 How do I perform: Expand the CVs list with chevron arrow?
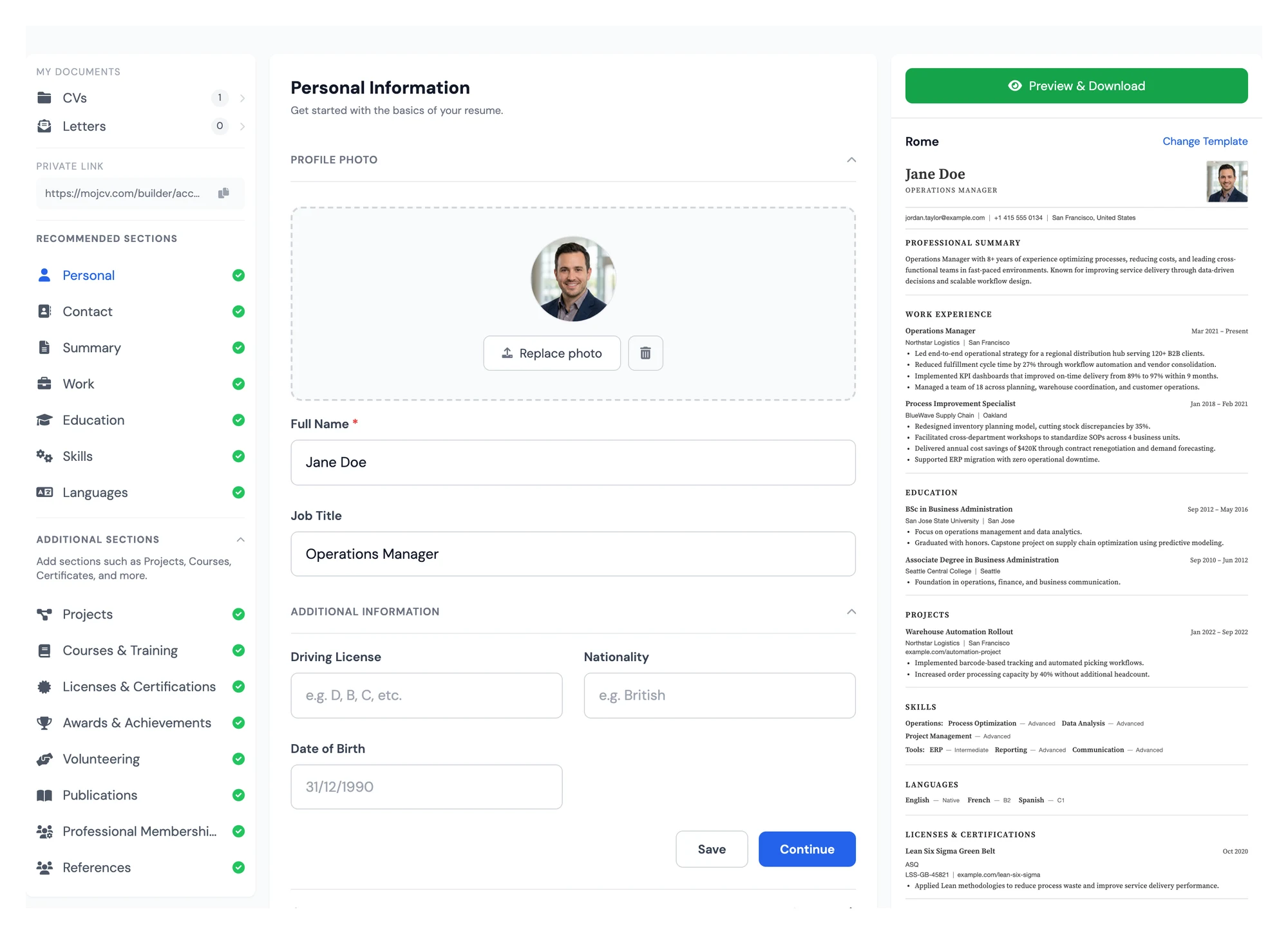[x=242, y=98]
